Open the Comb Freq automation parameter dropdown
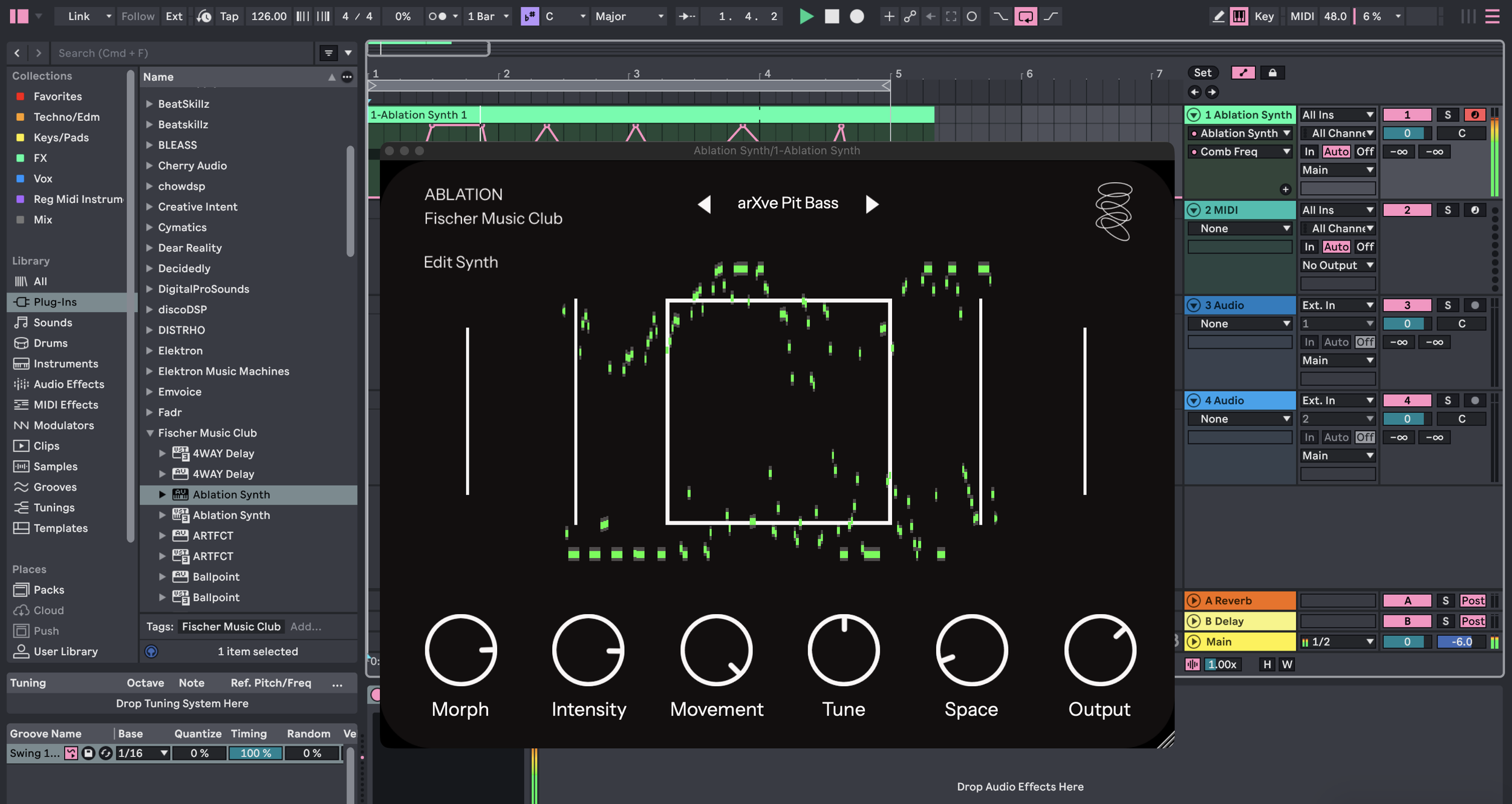Image resolution: width=1512 pixels, height=804 pixels. coord(1240,152)
